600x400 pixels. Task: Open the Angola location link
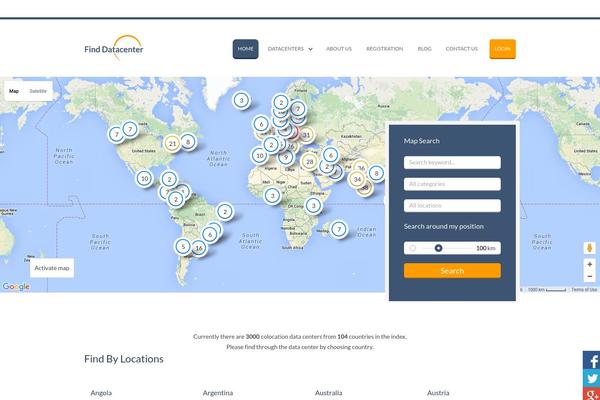coord(101,393)
